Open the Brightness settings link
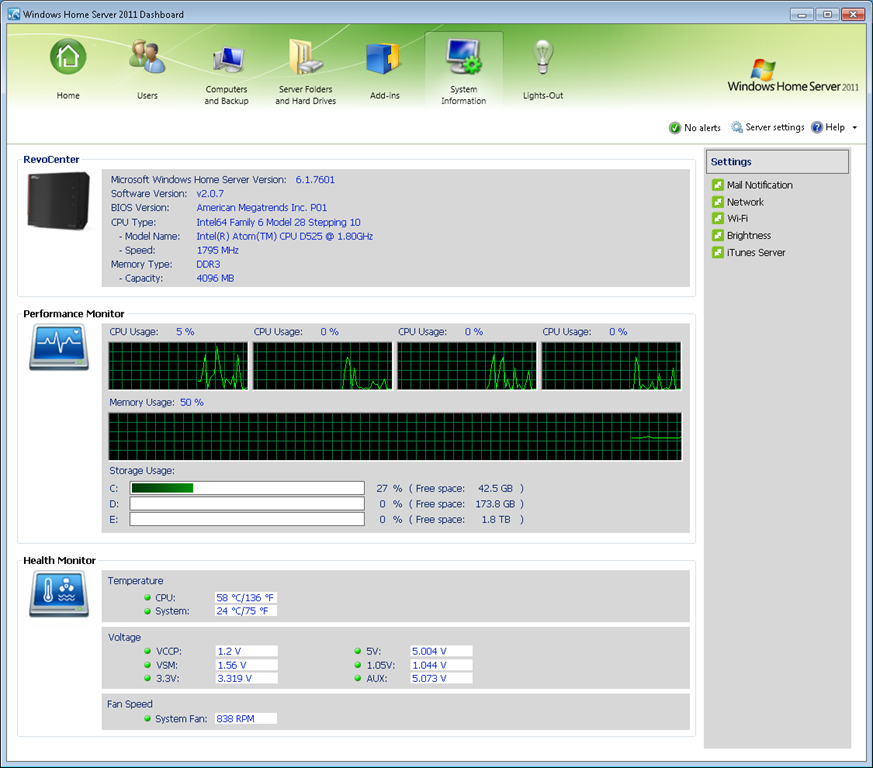Screen dimensions: 873x768 (749, 236)
